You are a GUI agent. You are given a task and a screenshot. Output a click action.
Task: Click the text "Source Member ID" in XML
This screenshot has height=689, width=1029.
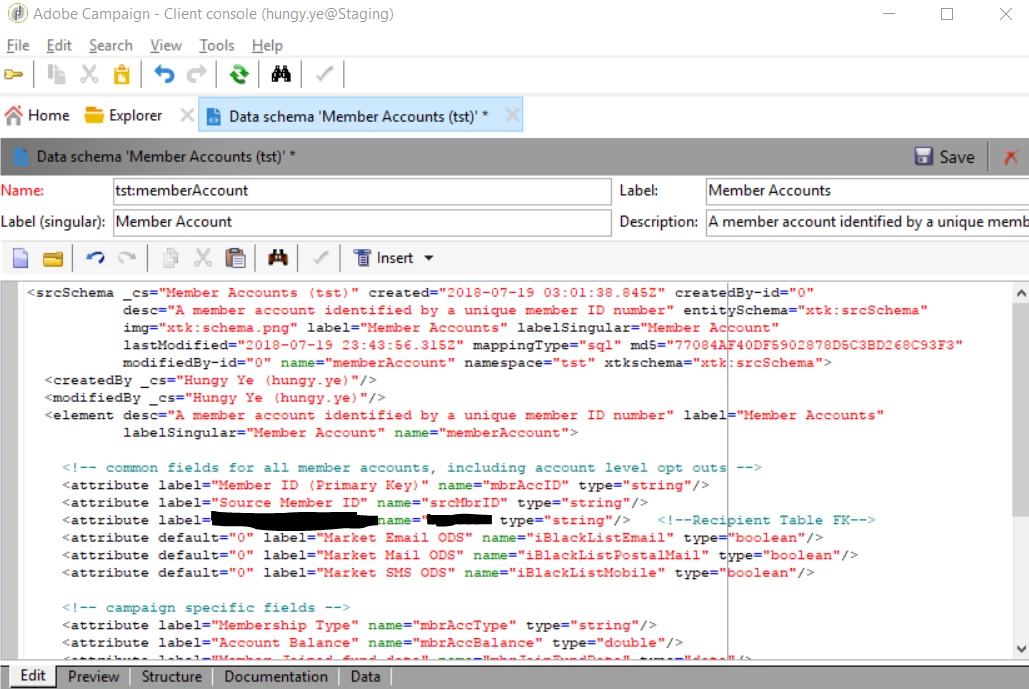pyautogui.click(x=289, y=503)
